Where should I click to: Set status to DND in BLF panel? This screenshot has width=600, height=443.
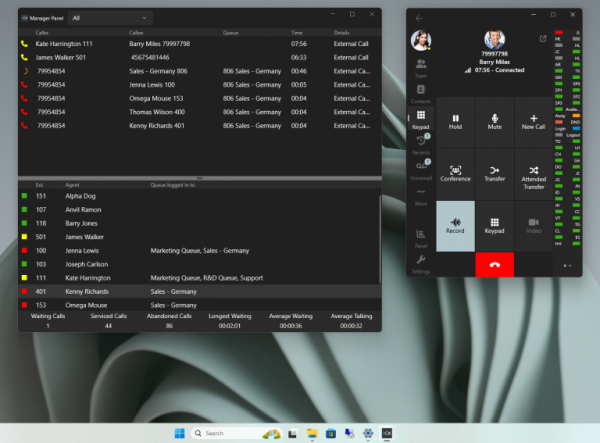567,122
